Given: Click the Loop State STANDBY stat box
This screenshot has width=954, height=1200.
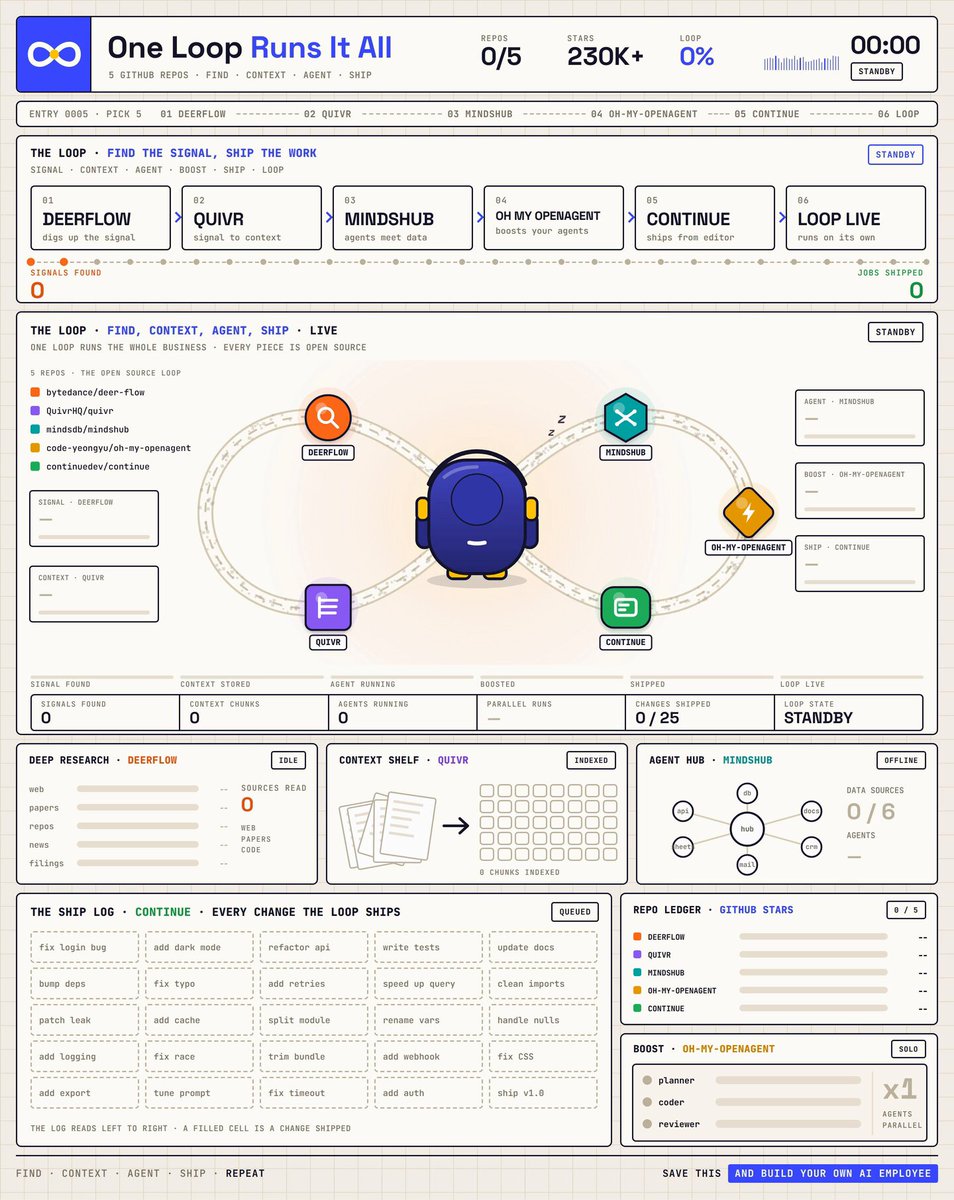Looking at the screenshot, I should tap(850, 712).
